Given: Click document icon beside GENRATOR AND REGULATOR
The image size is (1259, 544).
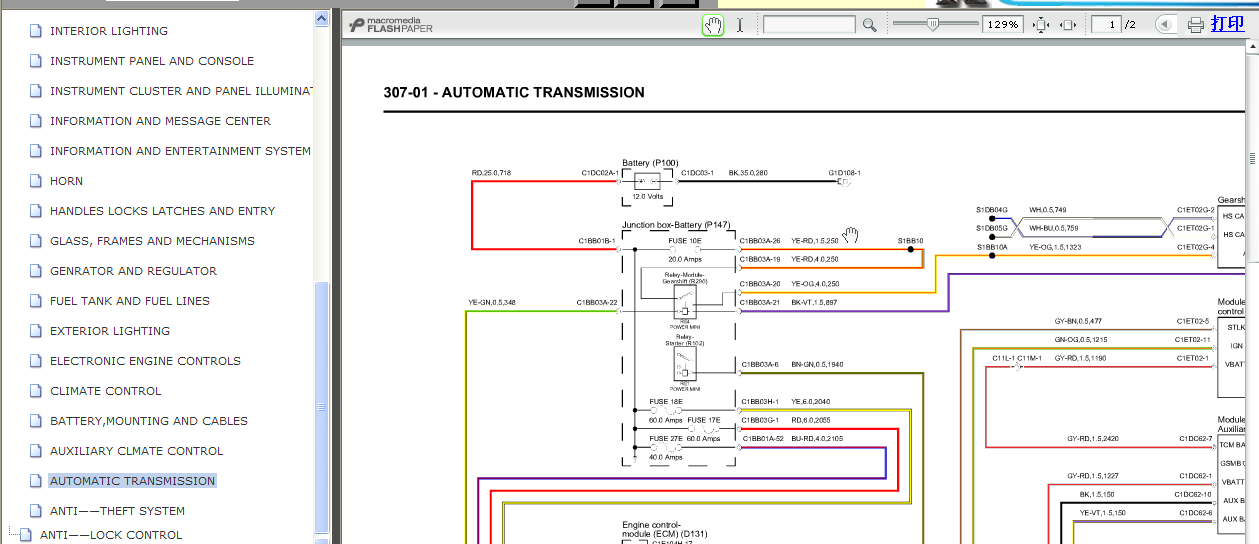Looking at the screenshot, I should coord(37,271).
